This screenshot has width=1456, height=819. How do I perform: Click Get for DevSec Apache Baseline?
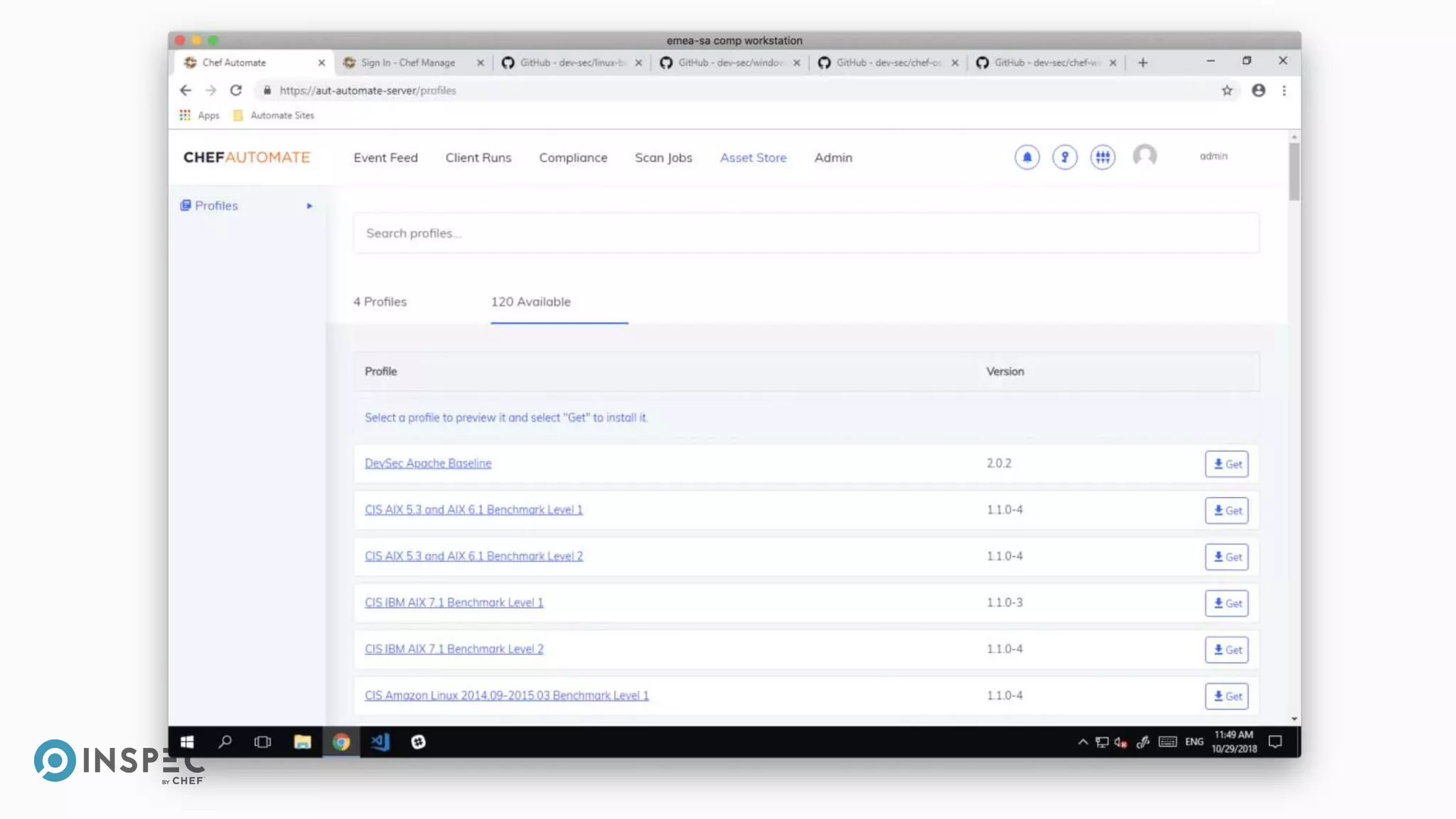coord(1226,464)
